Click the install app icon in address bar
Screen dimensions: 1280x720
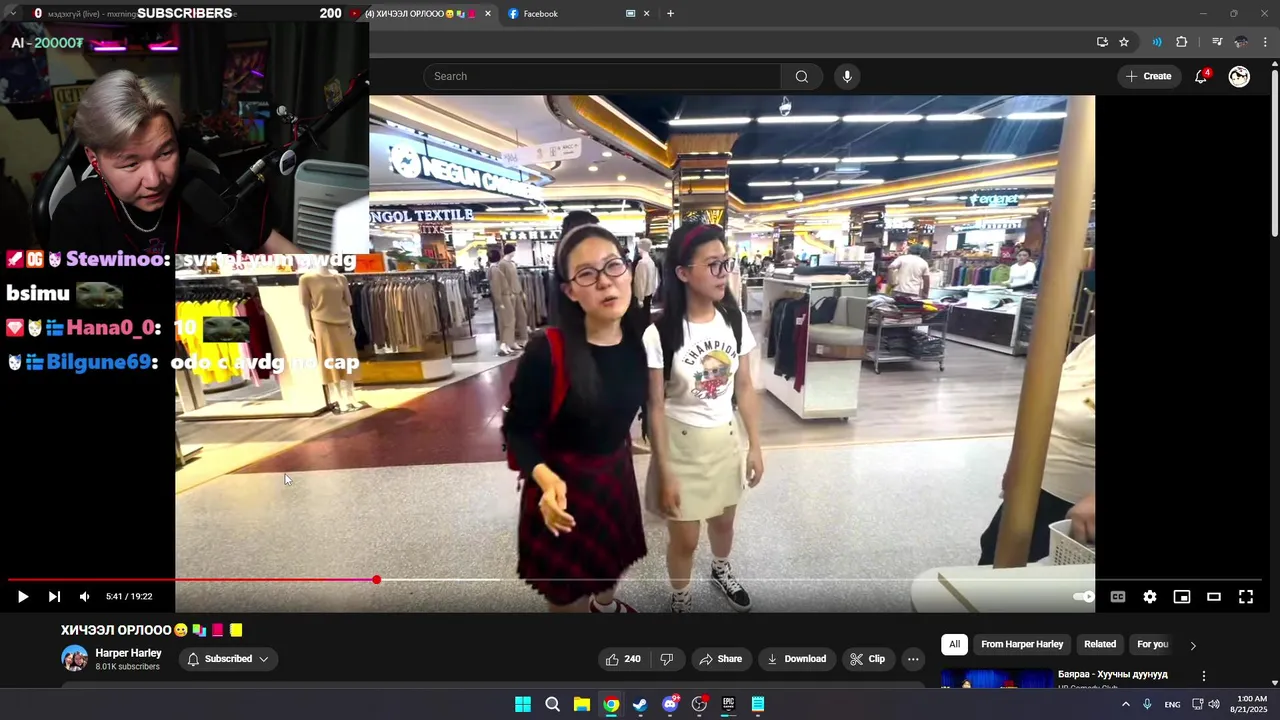[1102, 42]
